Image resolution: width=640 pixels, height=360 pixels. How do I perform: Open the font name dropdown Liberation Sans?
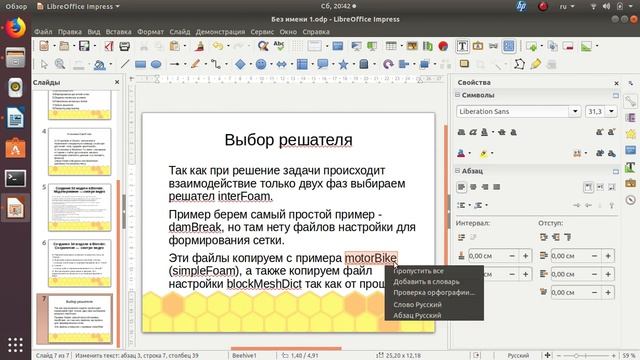(575, 111)
